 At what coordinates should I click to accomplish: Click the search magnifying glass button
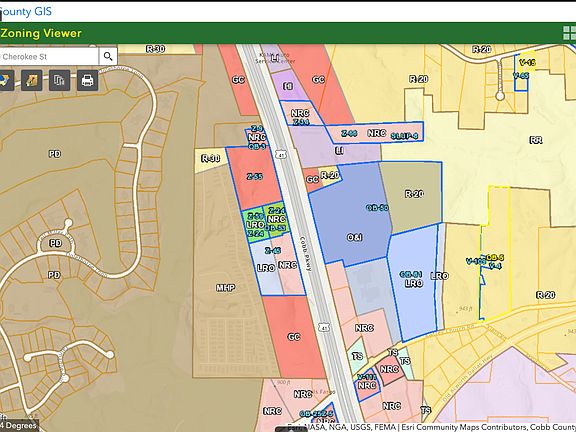coord(108,57)
